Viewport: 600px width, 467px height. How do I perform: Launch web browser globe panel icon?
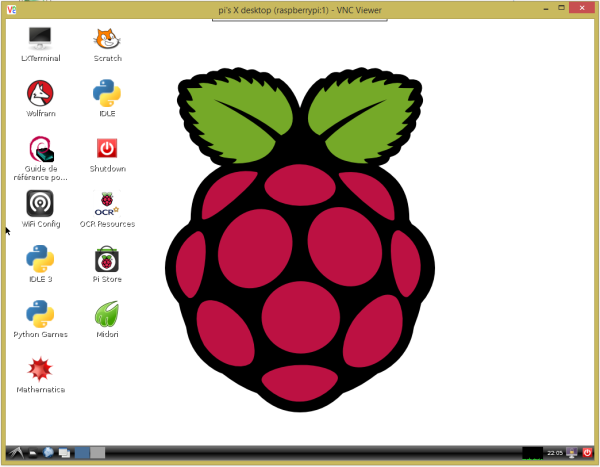[x=48, y=453]
